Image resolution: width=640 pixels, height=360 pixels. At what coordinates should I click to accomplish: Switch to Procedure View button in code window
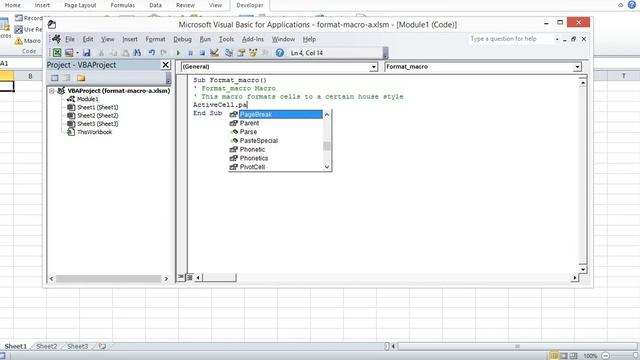click(x=181, y=277)
